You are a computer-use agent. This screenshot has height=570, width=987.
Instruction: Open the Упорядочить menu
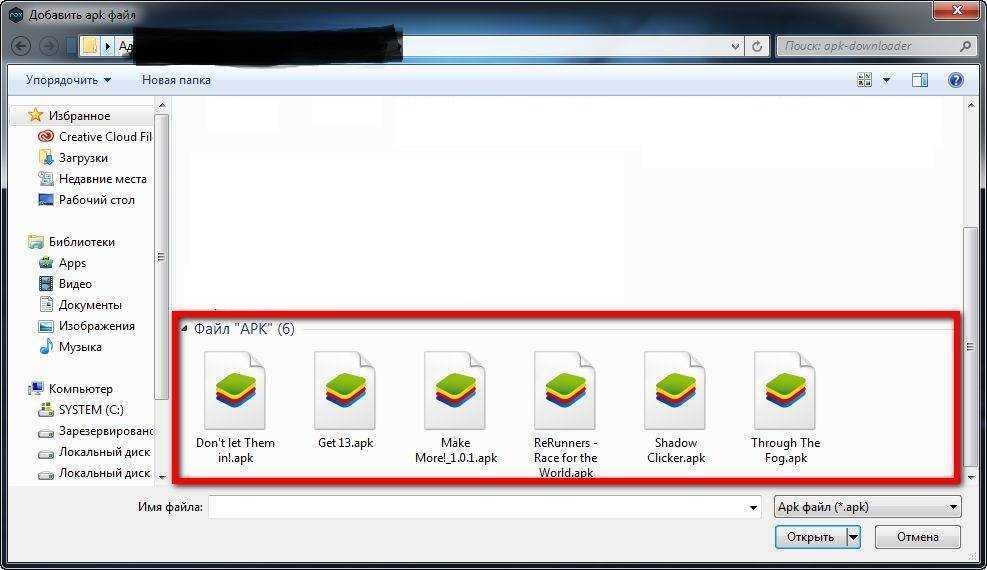pyautogui.click(x=68, y=80)
